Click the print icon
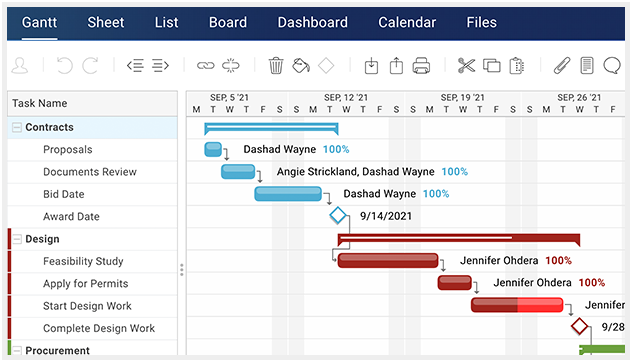Screen dimensions: 631x361 [421, 65]
